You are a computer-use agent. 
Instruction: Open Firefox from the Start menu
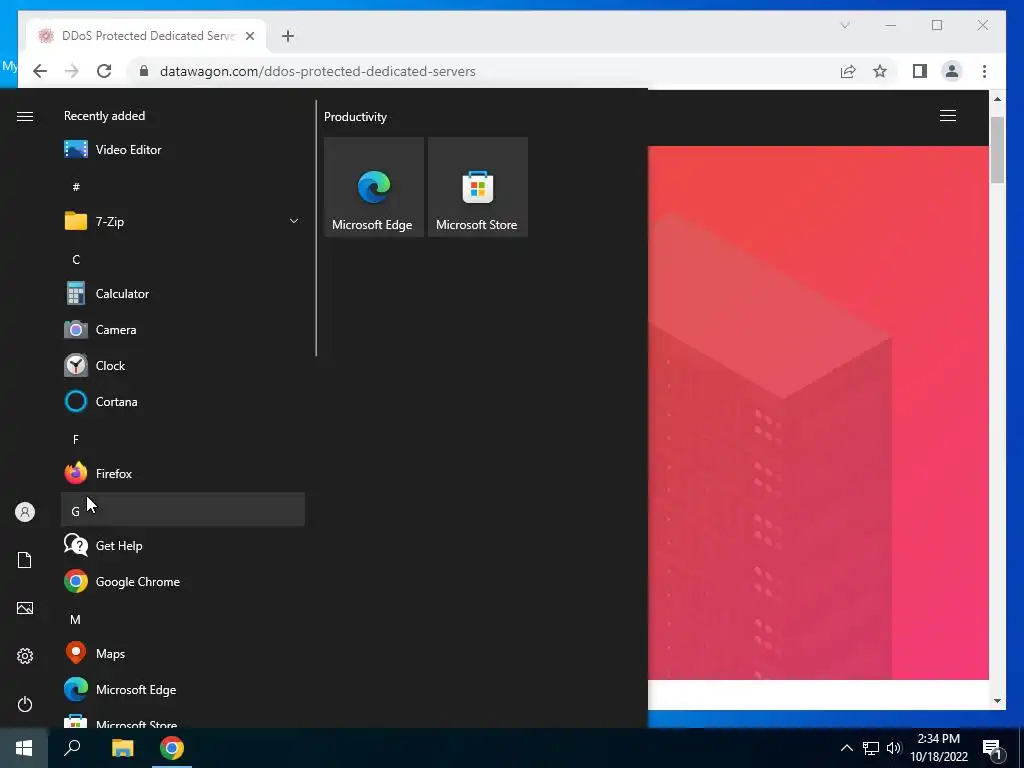pos(183,473)
